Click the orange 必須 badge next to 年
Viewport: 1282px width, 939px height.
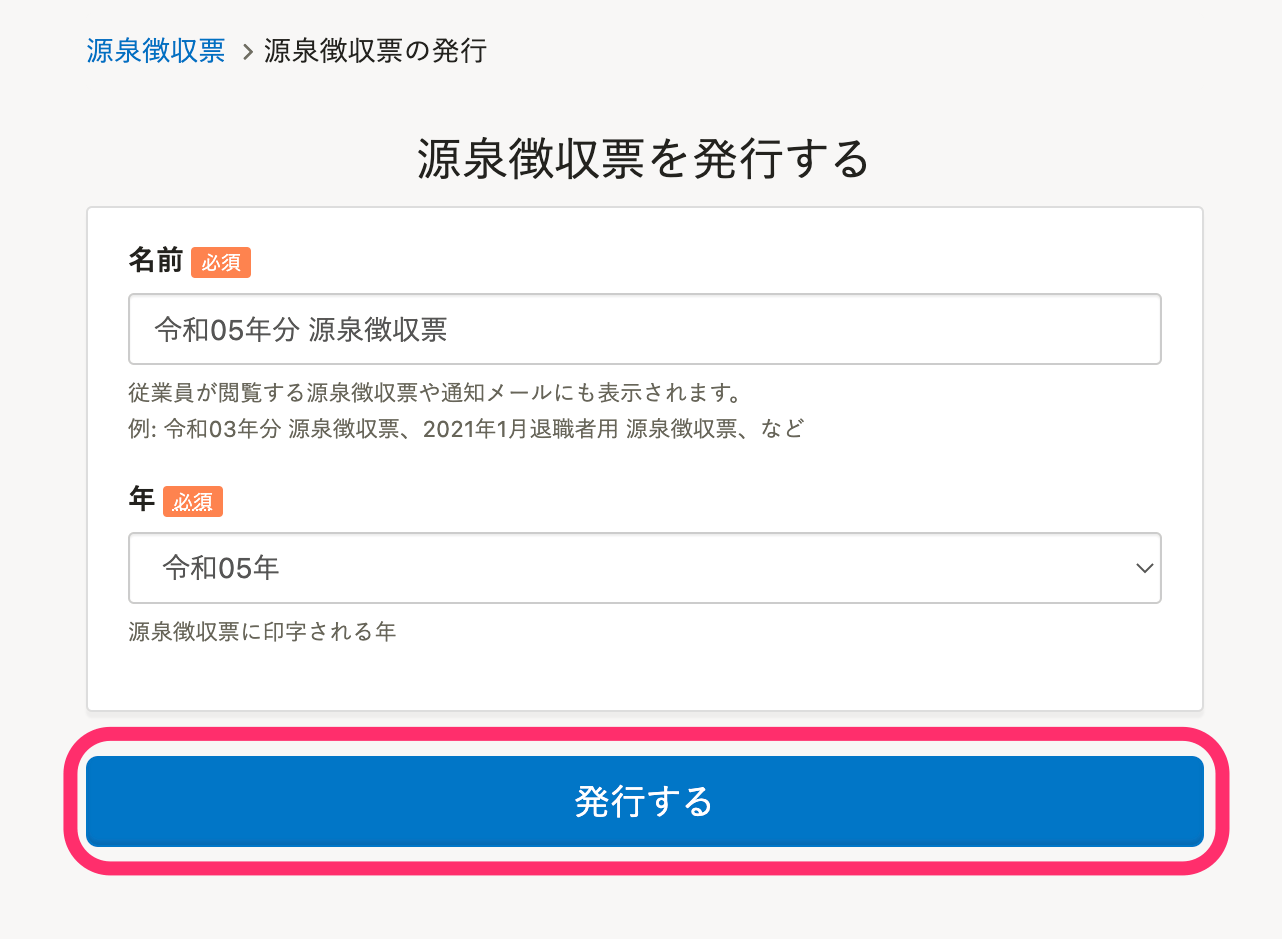click(x=192, y=501)
